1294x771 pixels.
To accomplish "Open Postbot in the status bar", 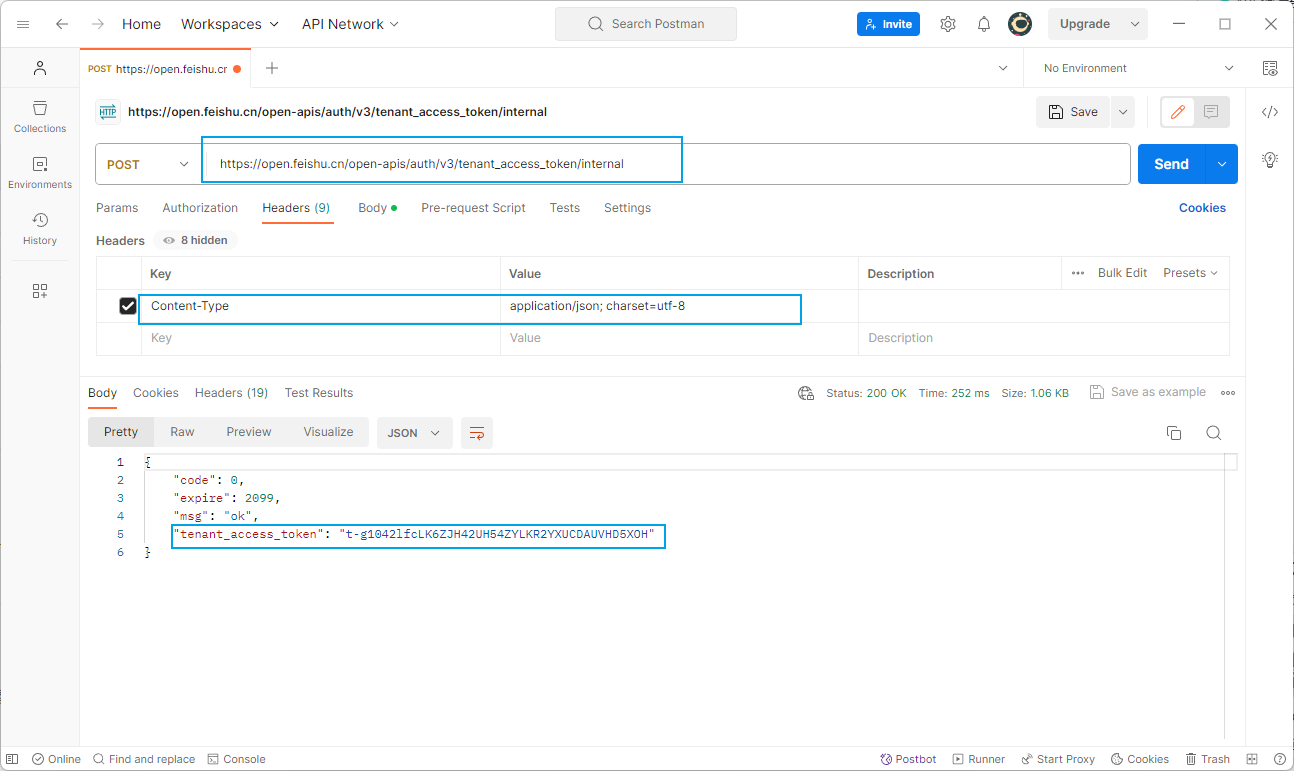I will 908,759.
